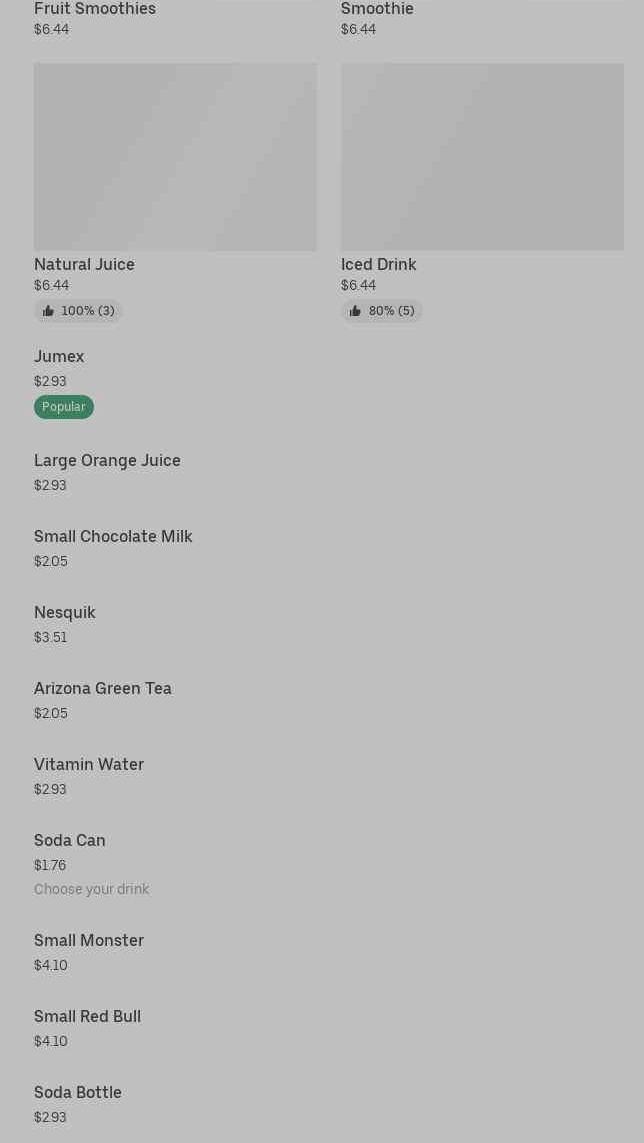Click the Fruit Smoothies item title
This screenshot has width=644, height=1143.
95,9
